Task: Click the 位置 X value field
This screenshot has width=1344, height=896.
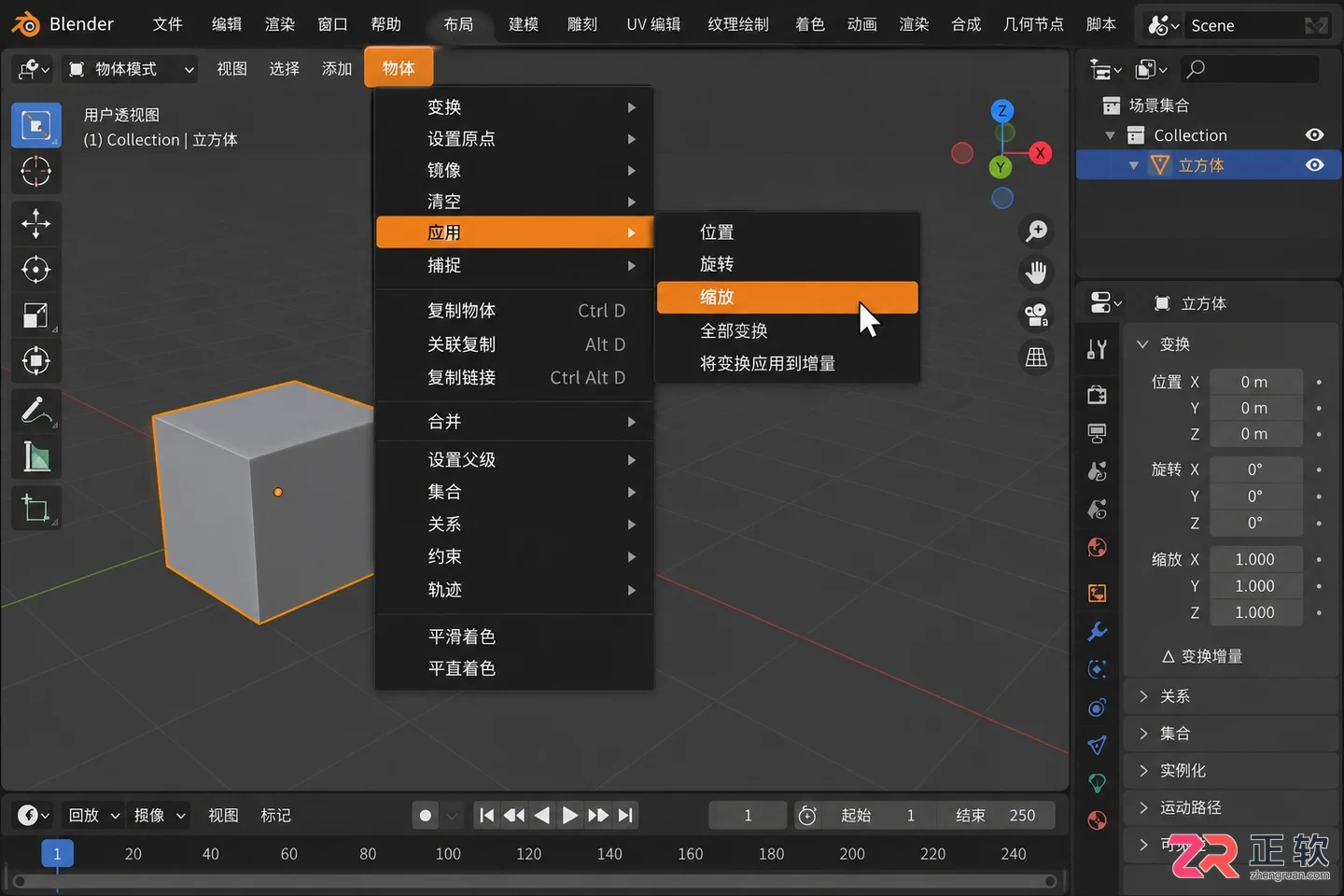Action: point(1255,382)
